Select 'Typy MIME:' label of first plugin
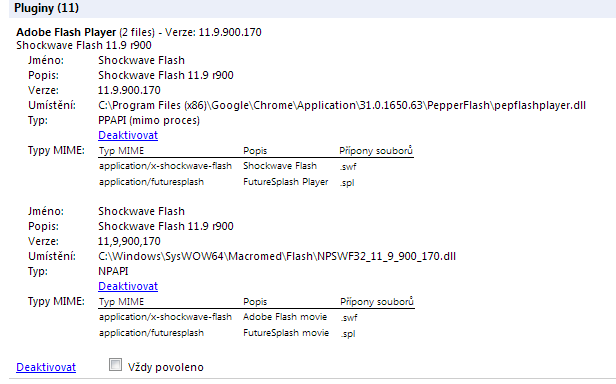 [x=56, y=151]
